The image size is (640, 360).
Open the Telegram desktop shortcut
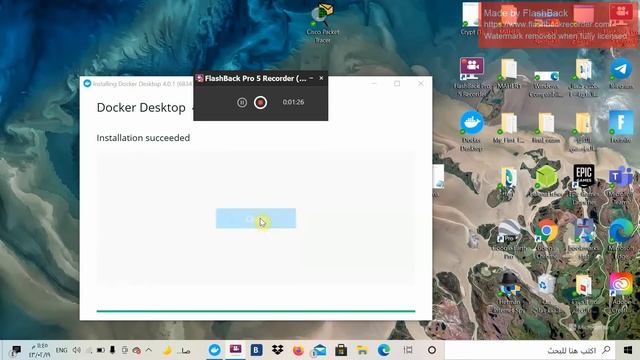pos(621,73)
